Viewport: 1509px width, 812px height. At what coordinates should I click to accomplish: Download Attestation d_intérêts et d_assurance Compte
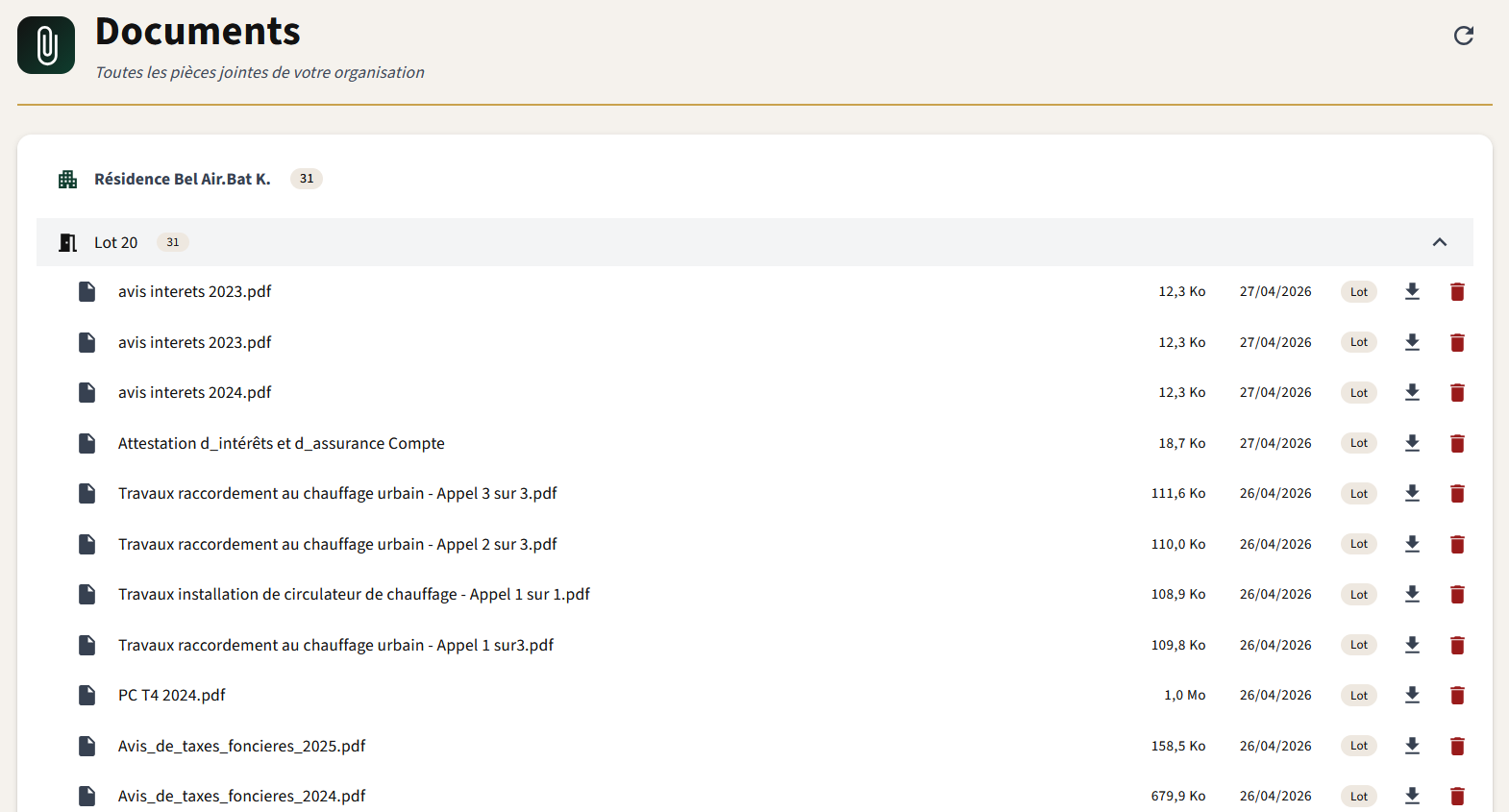1412,443
